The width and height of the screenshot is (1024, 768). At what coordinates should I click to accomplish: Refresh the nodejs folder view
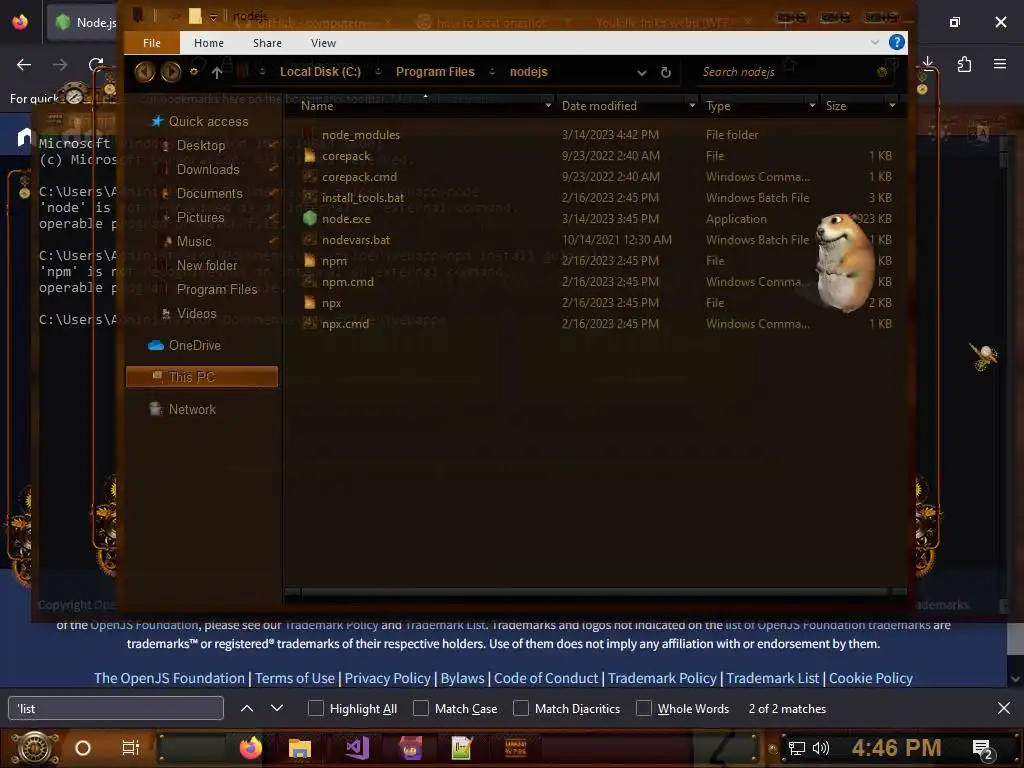665,72
